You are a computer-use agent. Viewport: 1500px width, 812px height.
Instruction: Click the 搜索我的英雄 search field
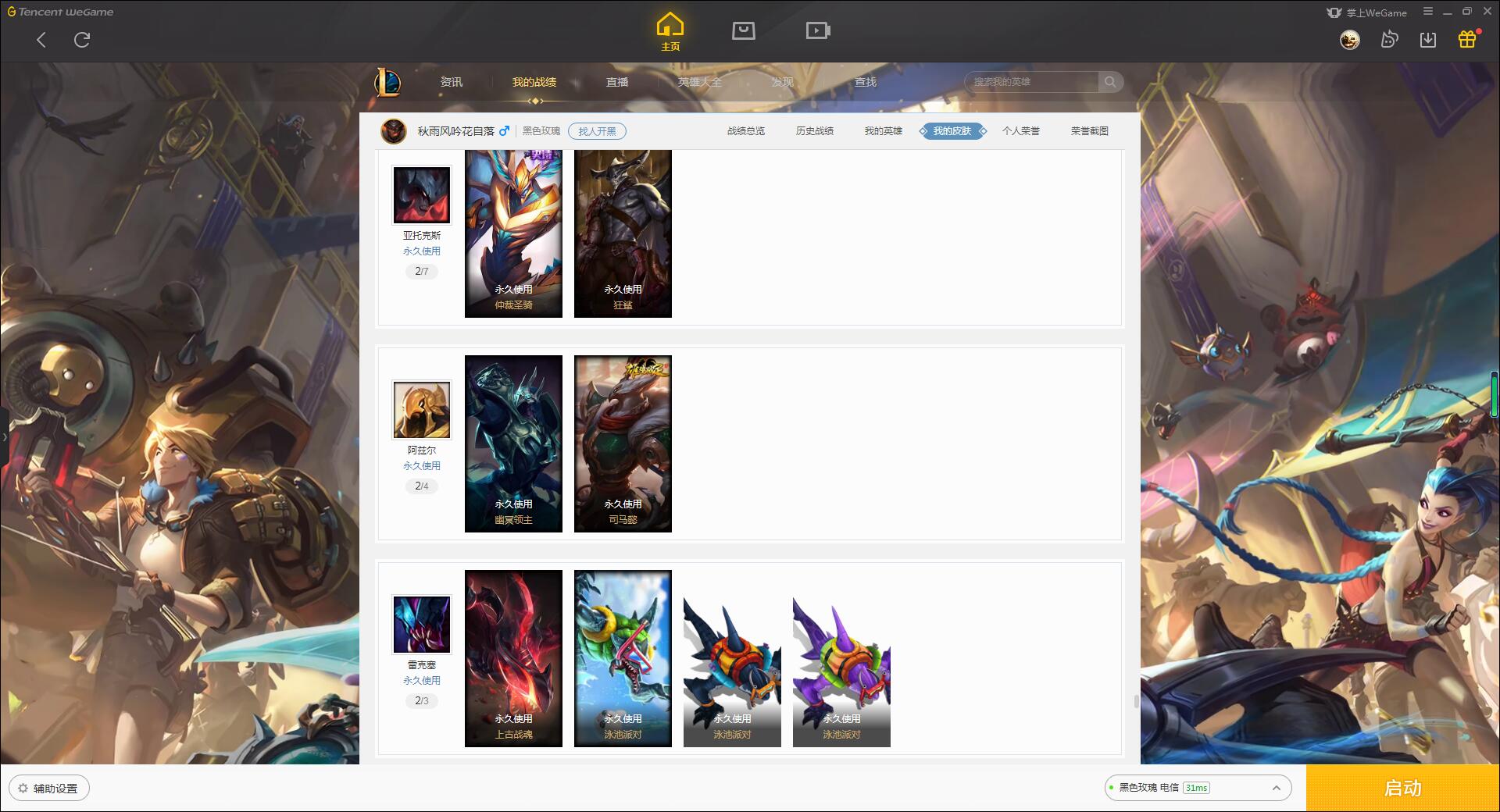(x=1032, y=82)
